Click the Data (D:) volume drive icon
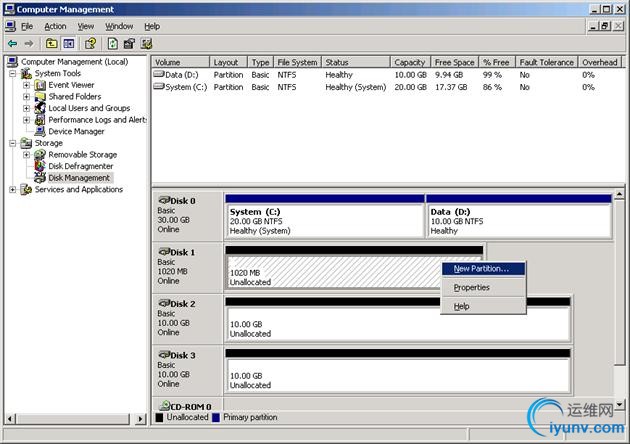 click(x=159, y=74)
